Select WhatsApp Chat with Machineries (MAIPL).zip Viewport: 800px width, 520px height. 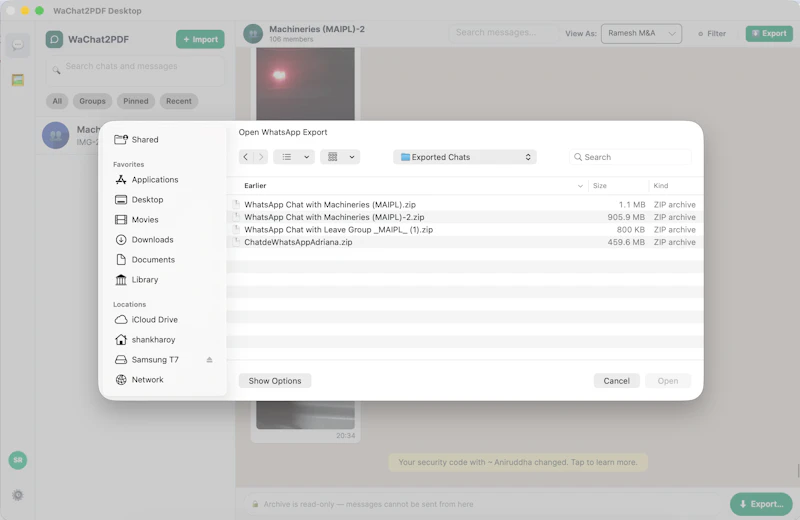[465, 204]
